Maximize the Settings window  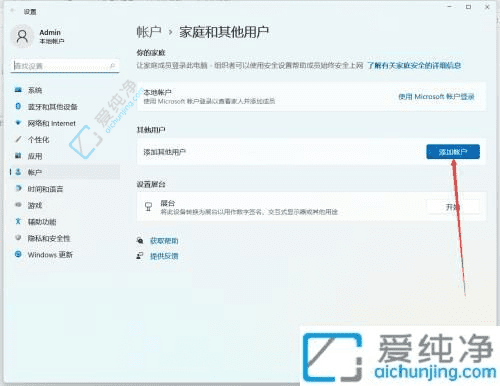tap(468, 7)
